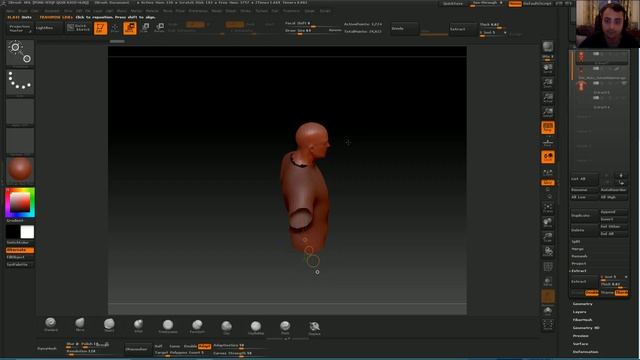Image resolution: width=640 pixels, height=360 pixels.
Task: Toggle the Transp transparency icon
Action: point(548,282)
